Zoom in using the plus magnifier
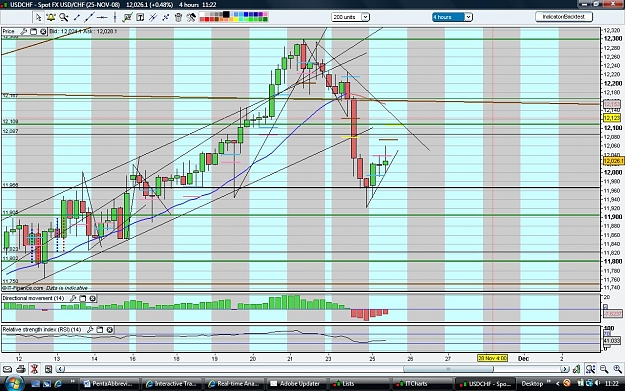The image size is (625, 391). (x=617, y=369)
